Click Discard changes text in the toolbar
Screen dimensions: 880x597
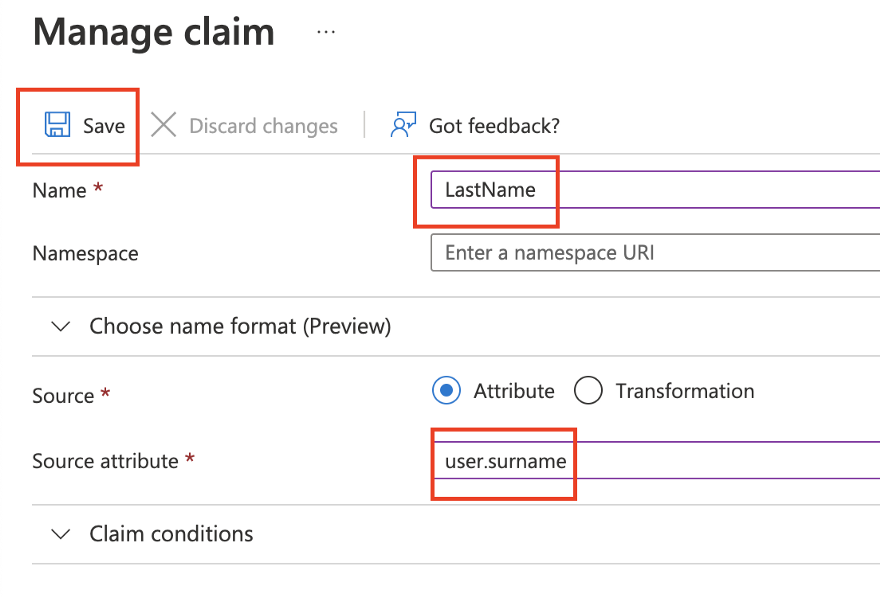[x=263, y=126]
